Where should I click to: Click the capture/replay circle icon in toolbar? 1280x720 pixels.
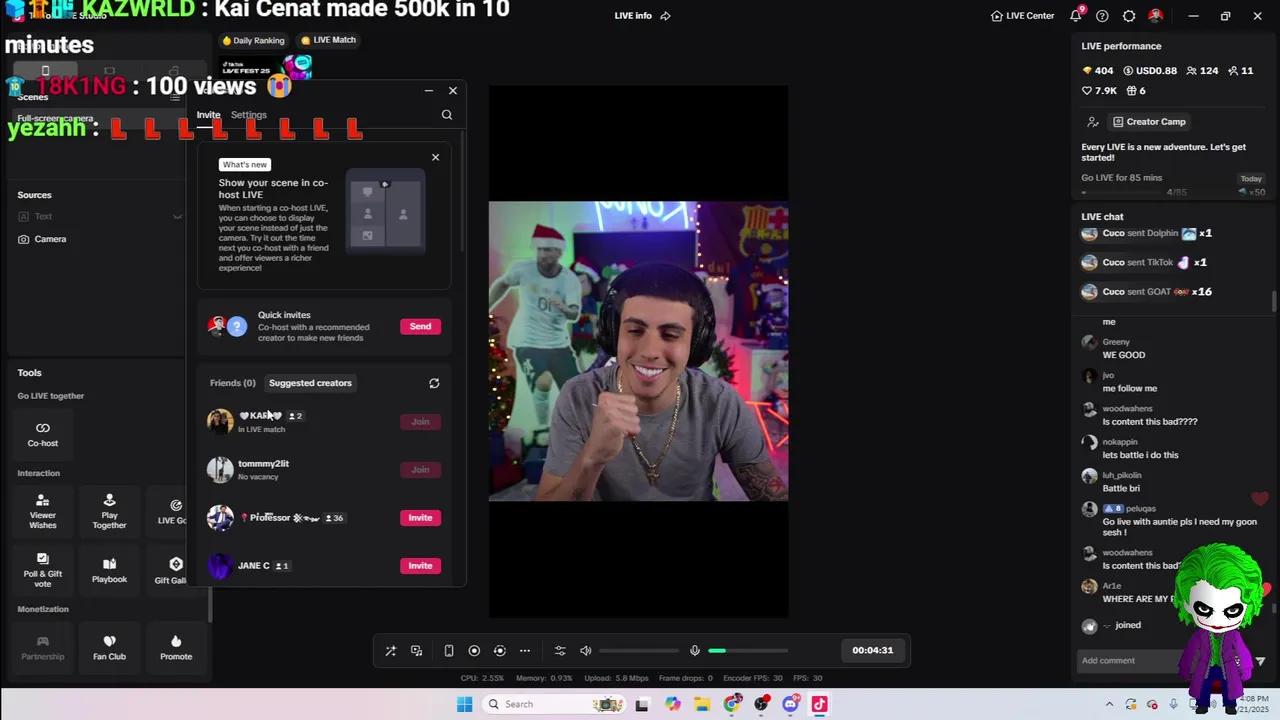point(500,650)
